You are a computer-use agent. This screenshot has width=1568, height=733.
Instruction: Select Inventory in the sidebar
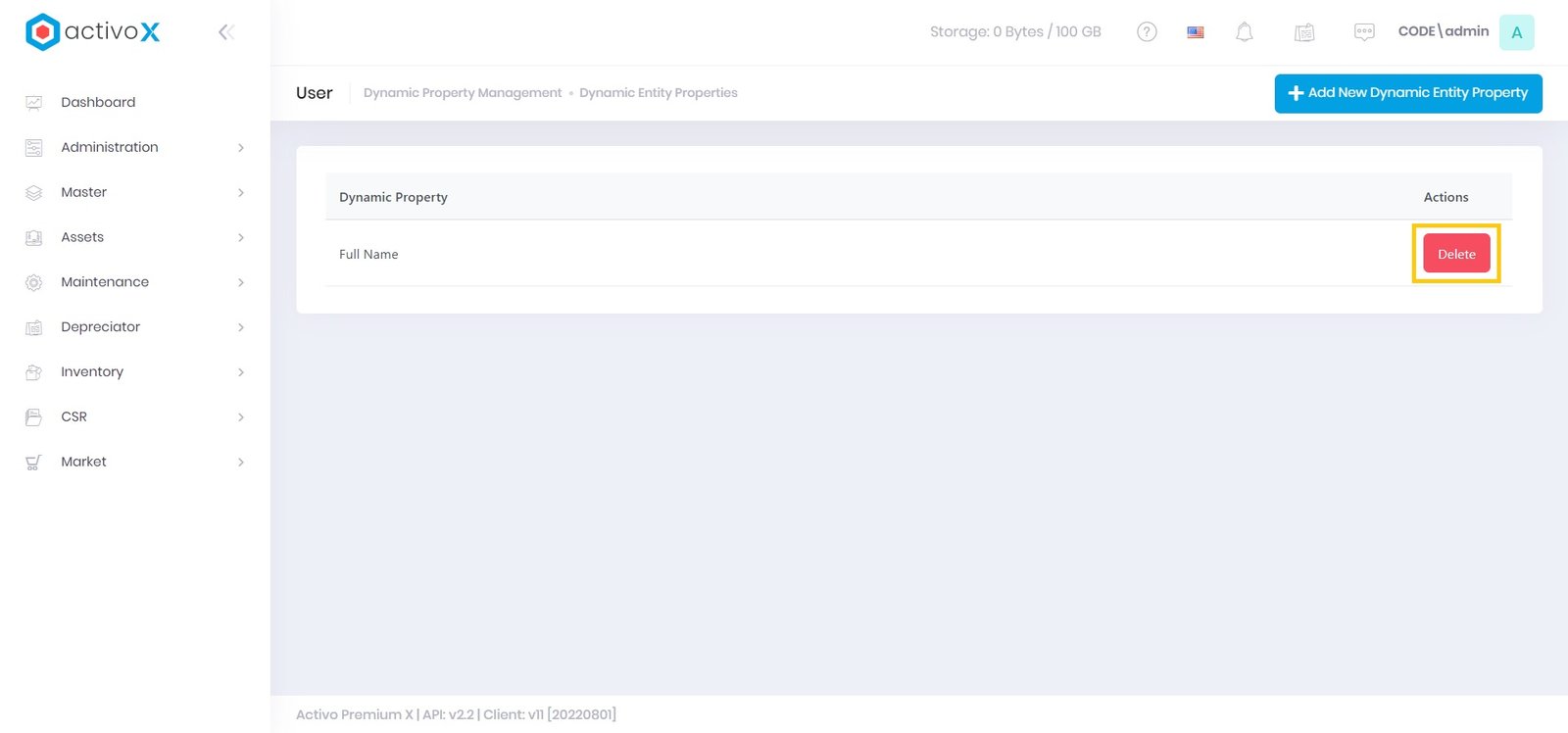tap(92, 372)
